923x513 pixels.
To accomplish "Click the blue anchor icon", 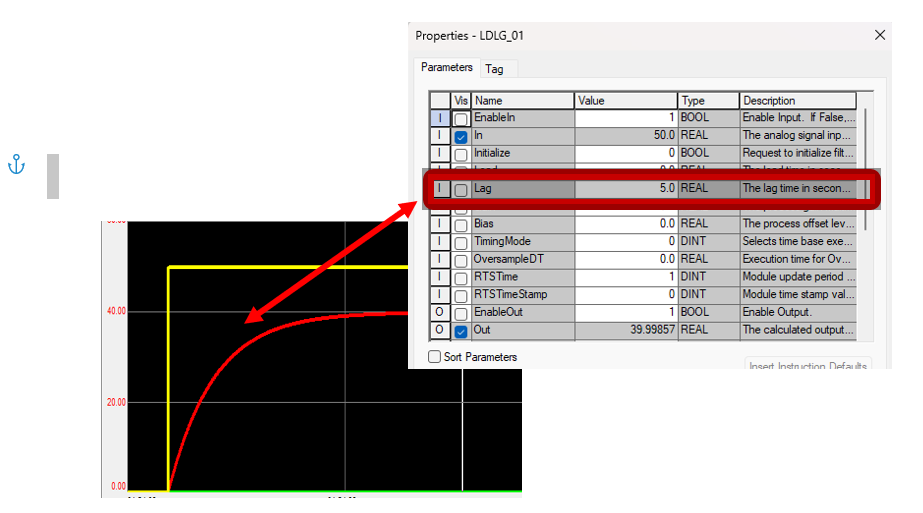I will (16, 164).
